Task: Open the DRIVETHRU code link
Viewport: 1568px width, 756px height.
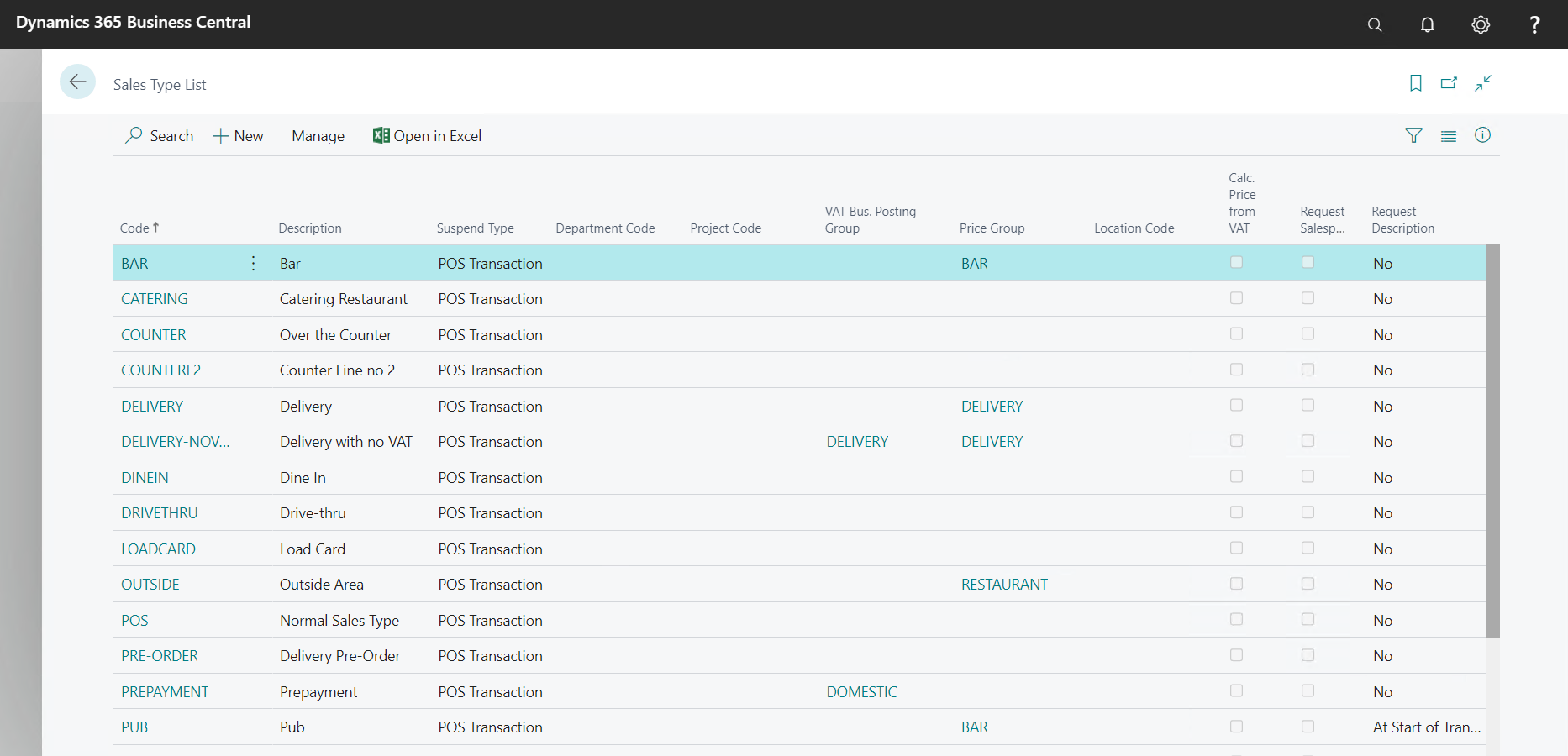Action: (x=160, y=513)
